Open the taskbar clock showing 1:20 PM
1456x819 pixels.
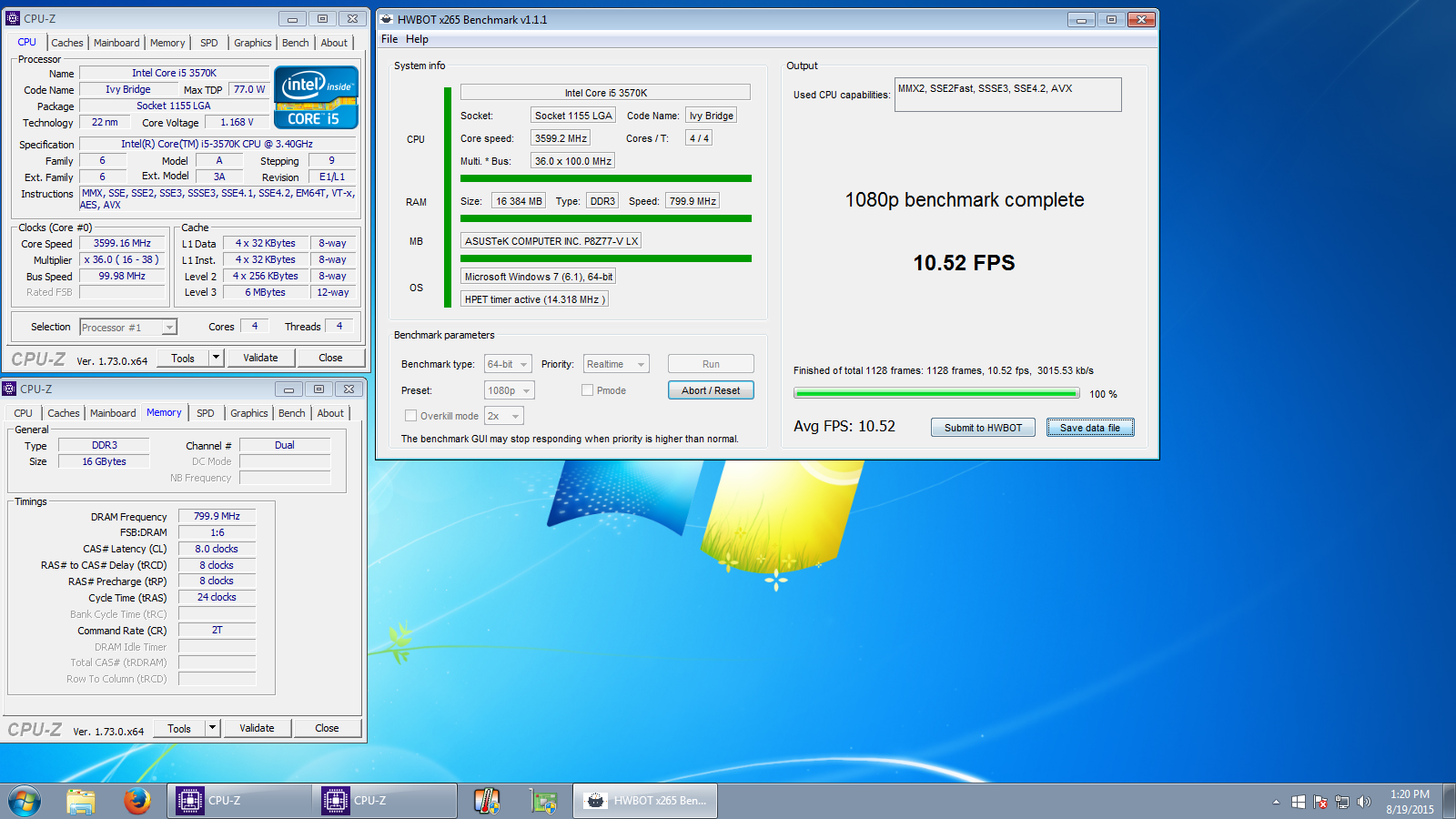click(1410, 802)
